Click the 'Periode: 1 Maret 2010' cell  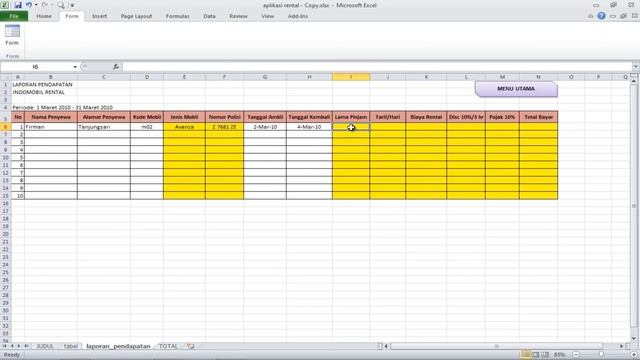click(62, 107)
